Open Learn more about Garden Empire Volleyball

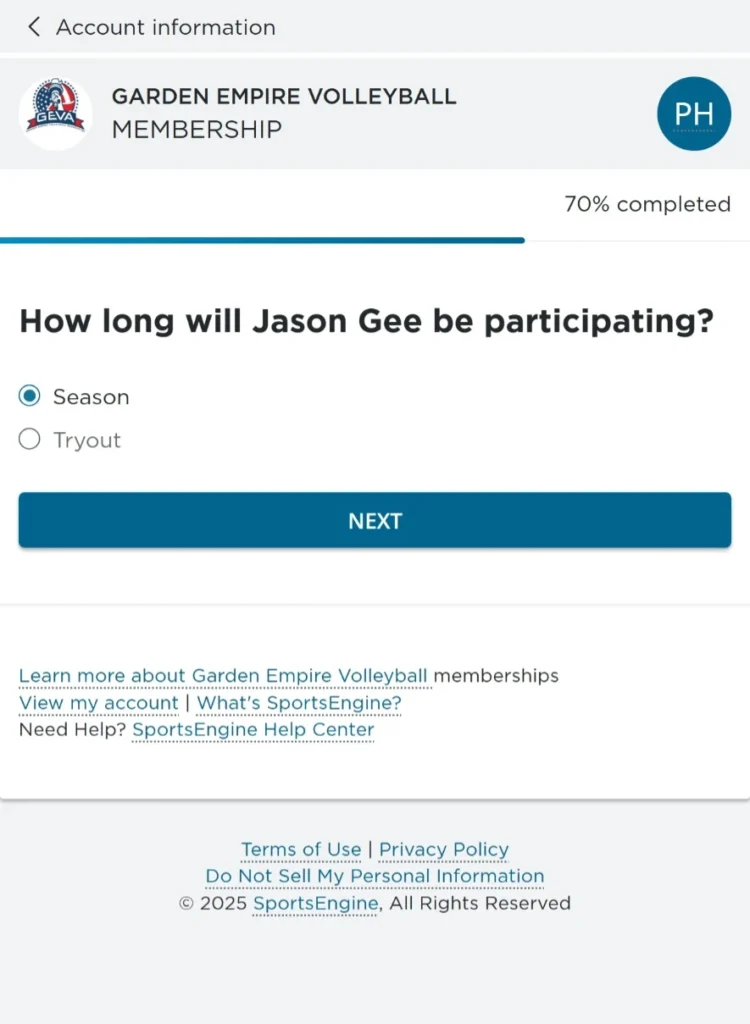[223, 676]
